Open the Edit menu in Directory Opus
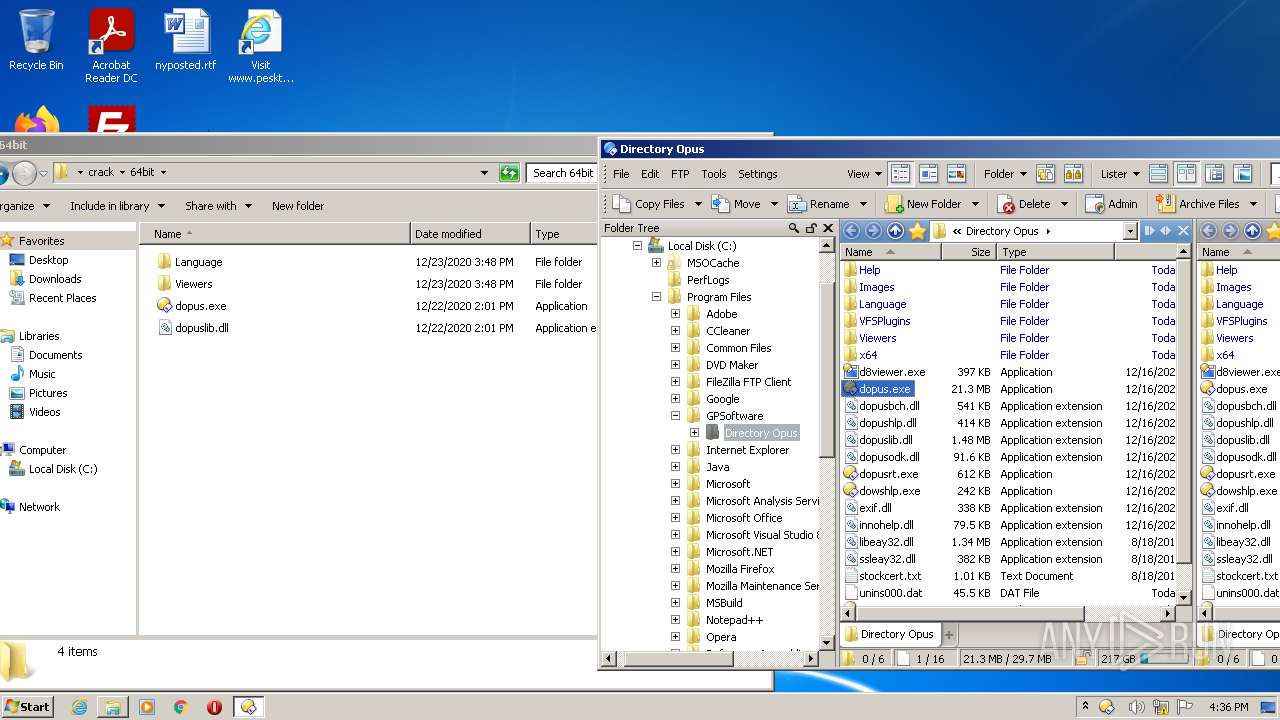 [650, 174]
